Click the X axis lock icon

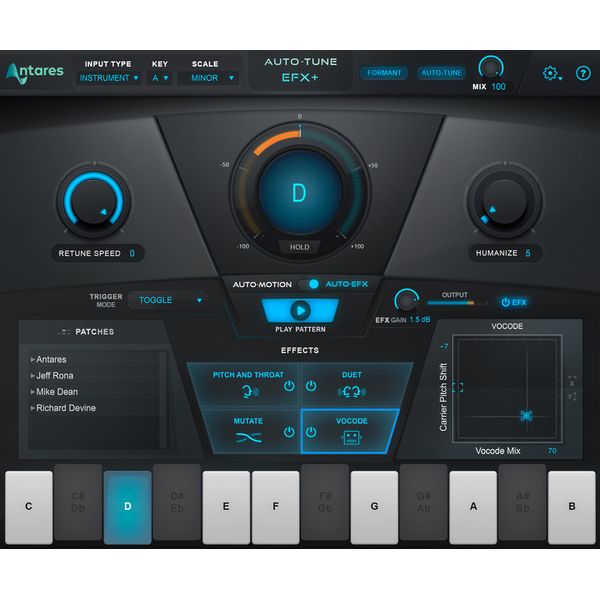click(572, 381)
